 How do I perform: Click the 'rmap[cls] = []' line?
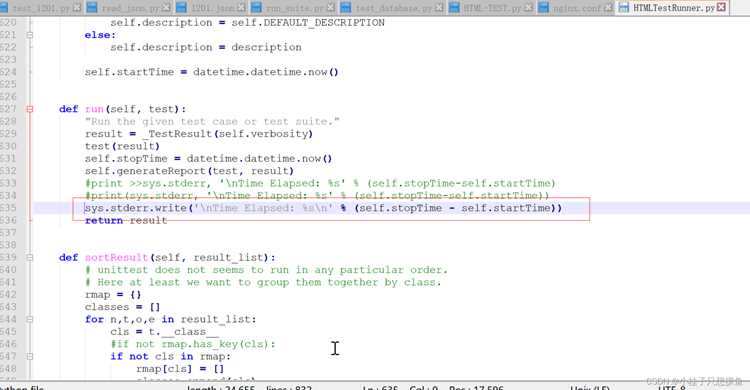click(180, 369)
